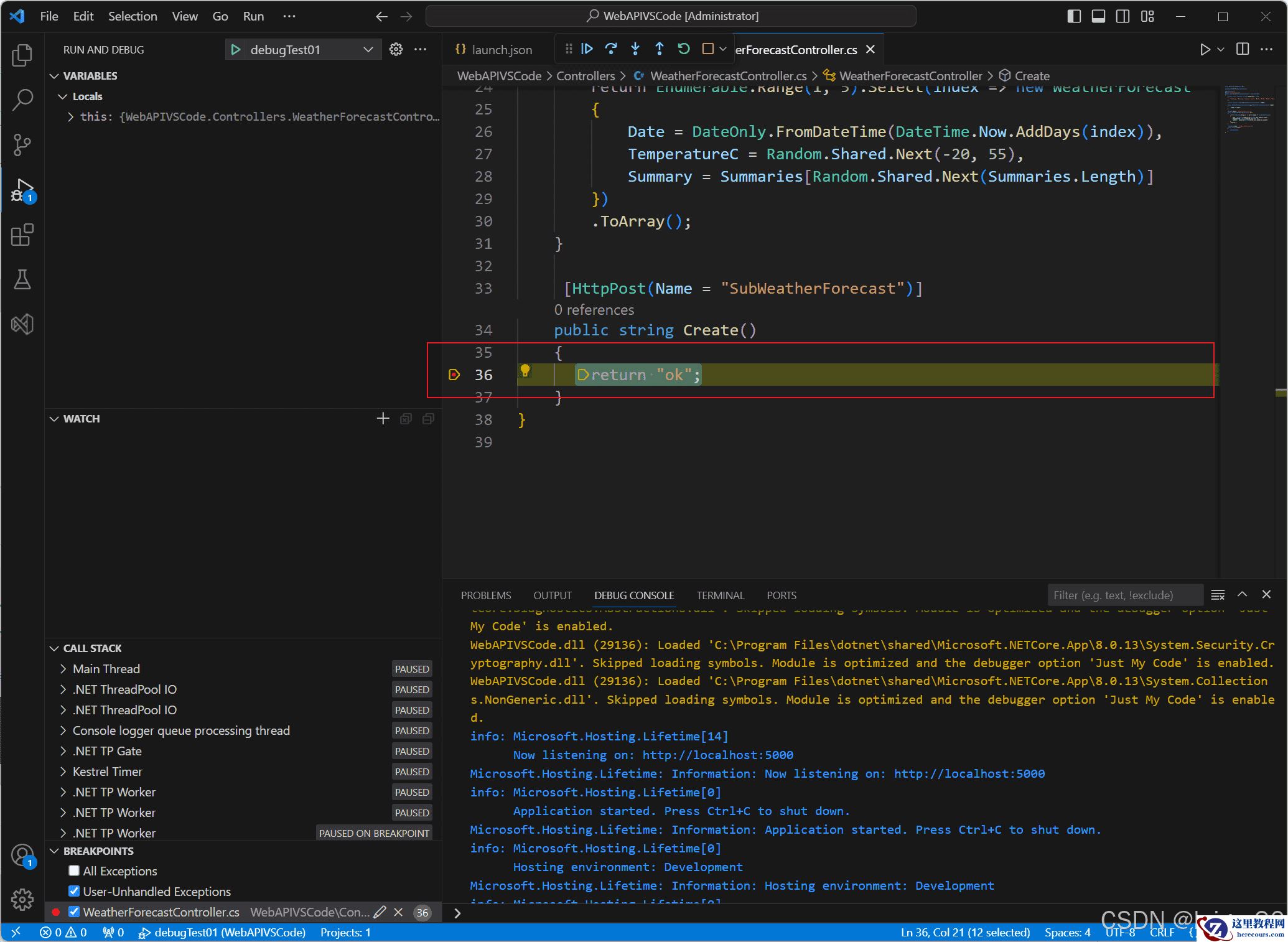Uncheck User-Unhandled Exceptions breakpoint
The height and width of the screenshot is (942, 1288).
pos(74,891)
